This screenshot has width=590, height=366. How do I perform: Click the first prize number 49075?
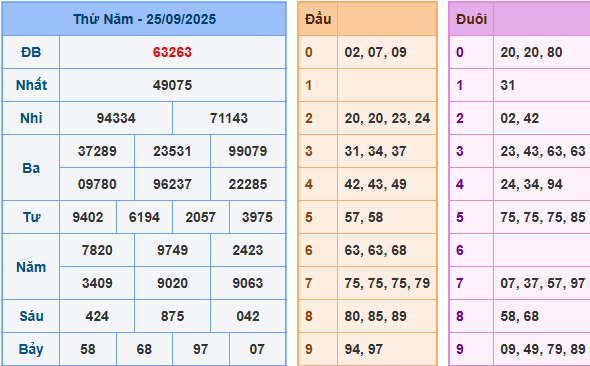(172, 85)
